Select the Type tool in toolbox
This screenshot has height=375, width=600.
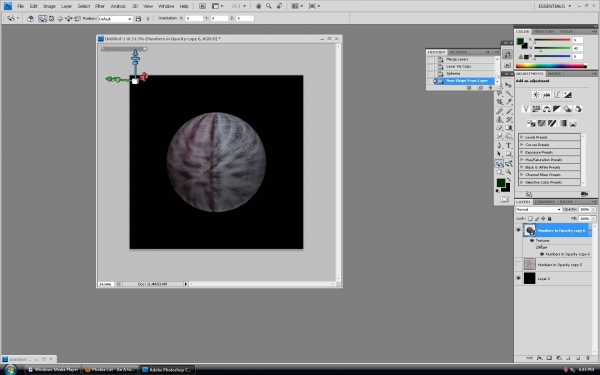[x=509, y=145]
